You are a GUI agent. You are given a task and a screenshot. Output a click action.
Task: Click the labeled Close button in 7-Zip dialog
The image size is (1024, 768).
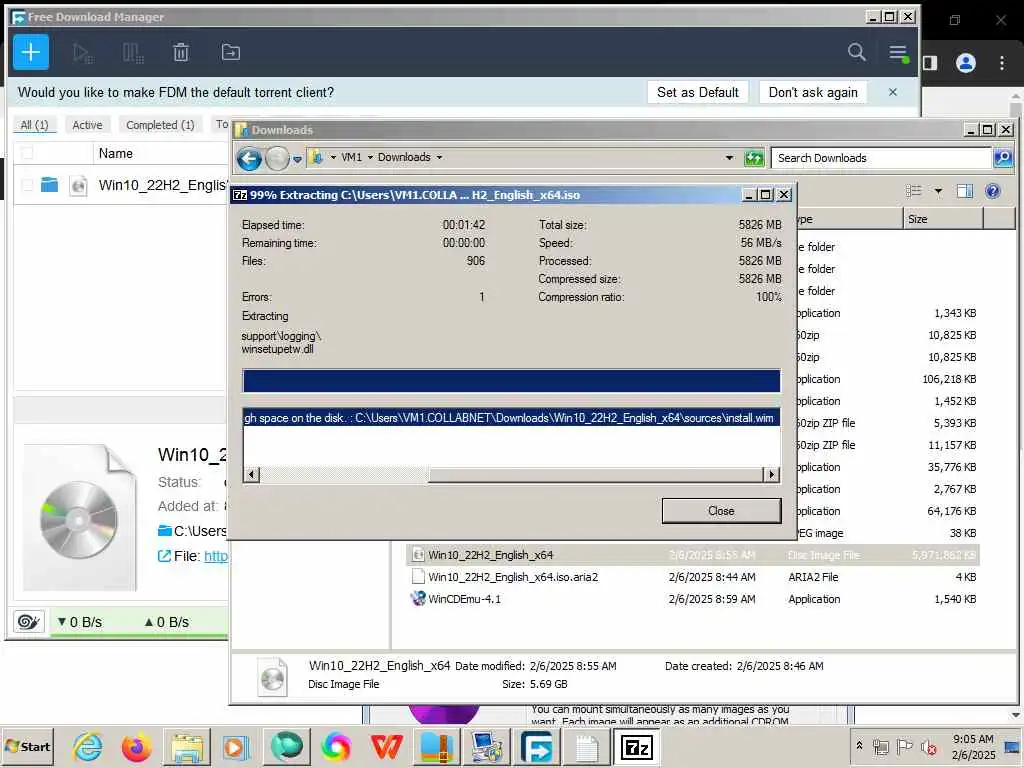(x=721, y=511)
